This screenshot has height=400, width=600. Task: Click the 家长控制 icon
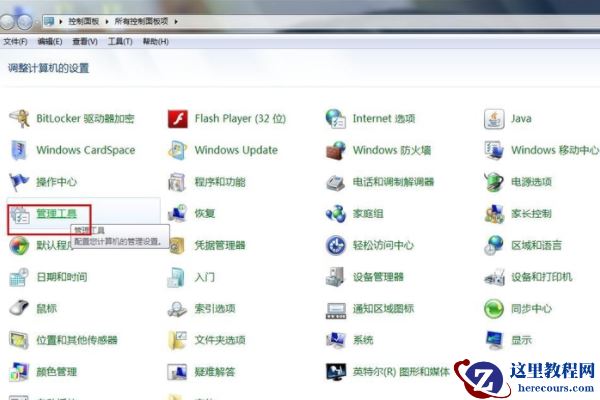pyautogui.click(x=494, y=214)
